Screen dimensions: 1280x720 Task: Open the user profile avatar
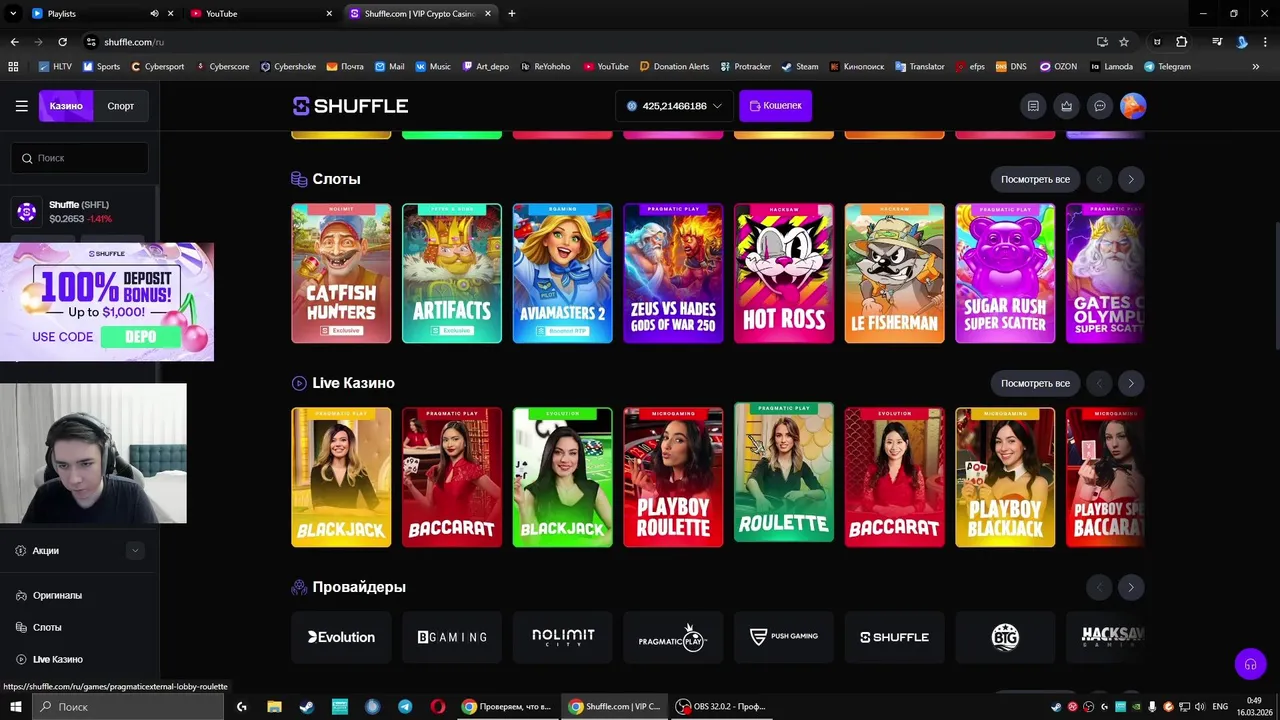pos(1133,106)
